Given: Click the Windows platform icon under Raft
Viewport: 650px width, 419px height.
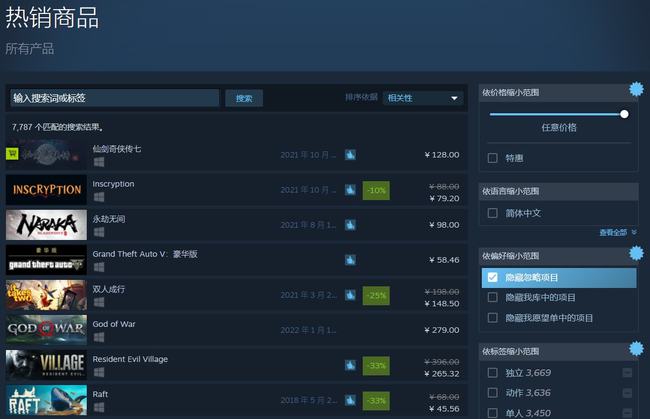Looking at the screenshot, I should [x=99, y=407].
